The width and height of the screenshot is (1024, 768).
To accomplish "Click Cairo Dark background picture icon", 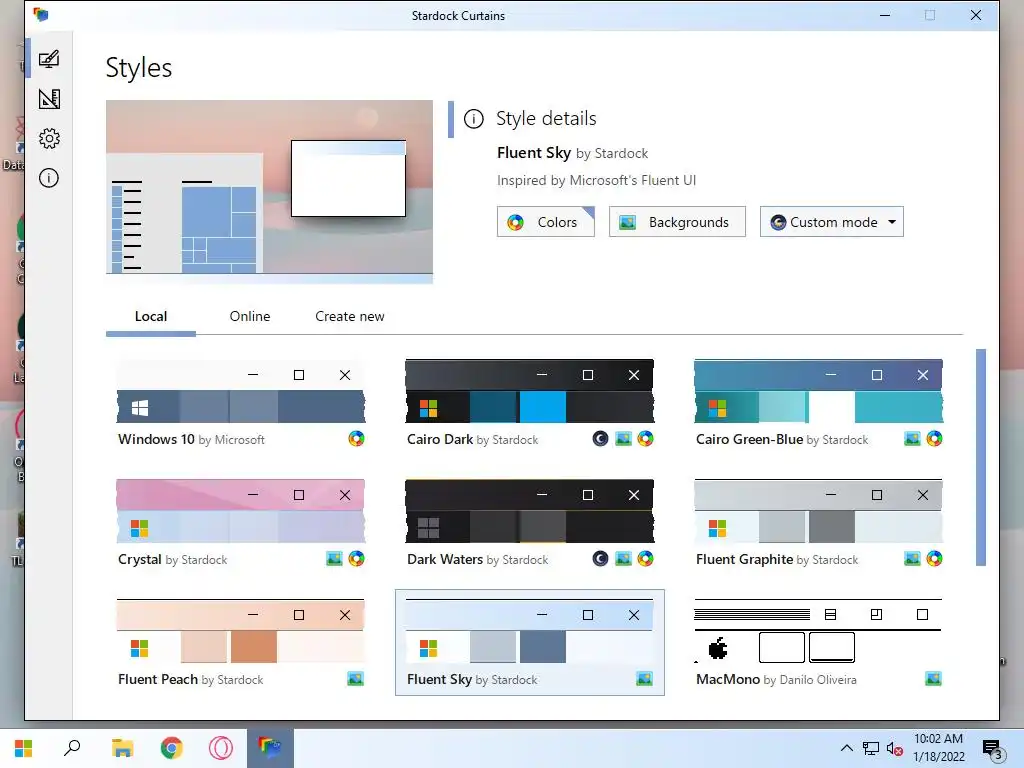I will [624, 439].
